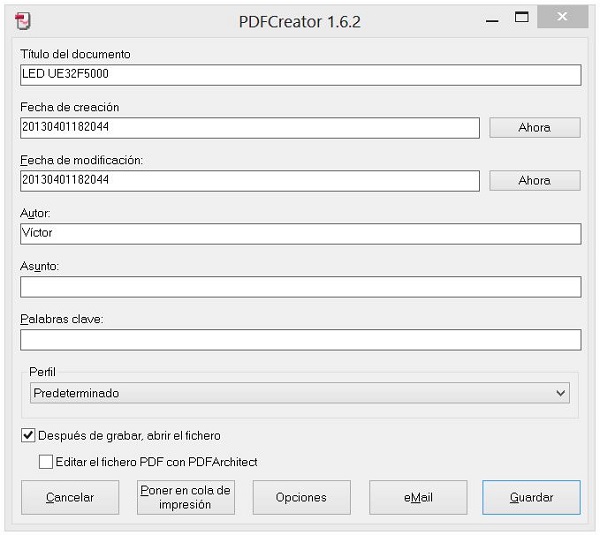This screenshot has width=600, height=535.
Task: Minimize the PDFCreator window
Action: (x=492, y=21)
